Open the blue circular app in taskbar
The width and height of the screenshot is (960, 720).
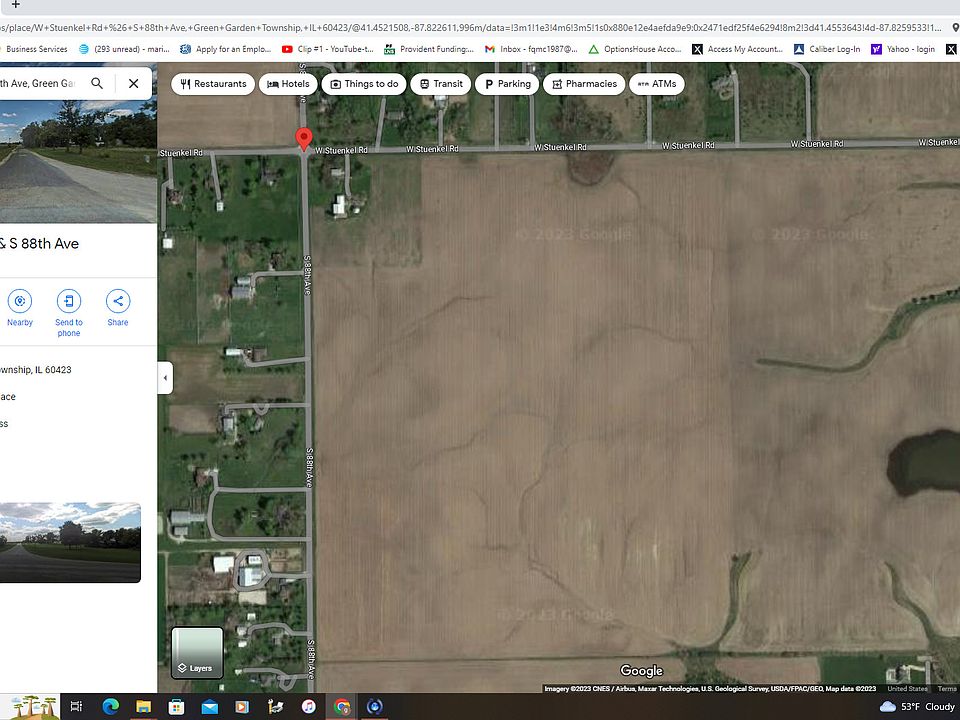[375, 707]
